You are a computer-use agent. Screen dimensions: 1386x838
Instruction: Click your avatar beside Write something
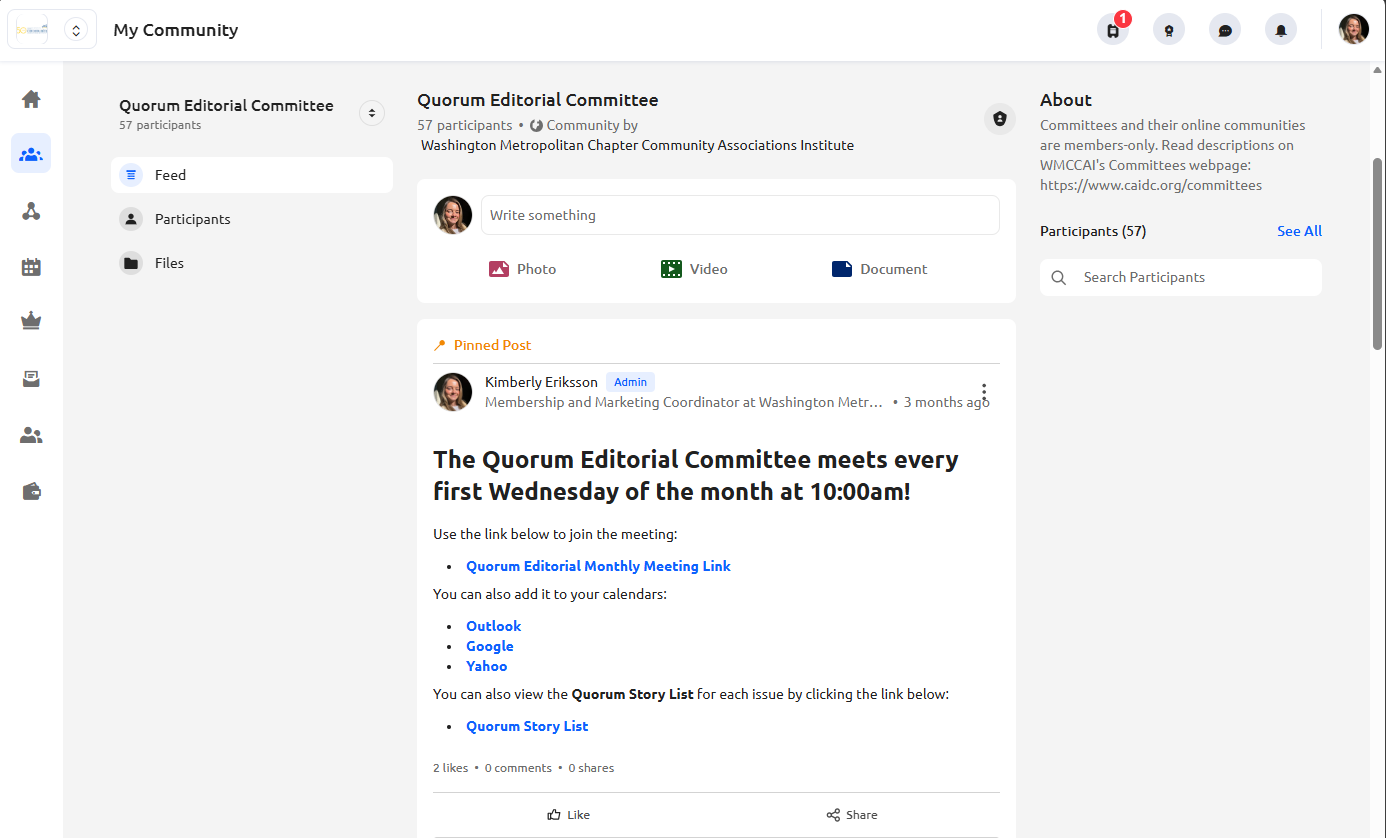pyautogui.click(x=453, y=215)
